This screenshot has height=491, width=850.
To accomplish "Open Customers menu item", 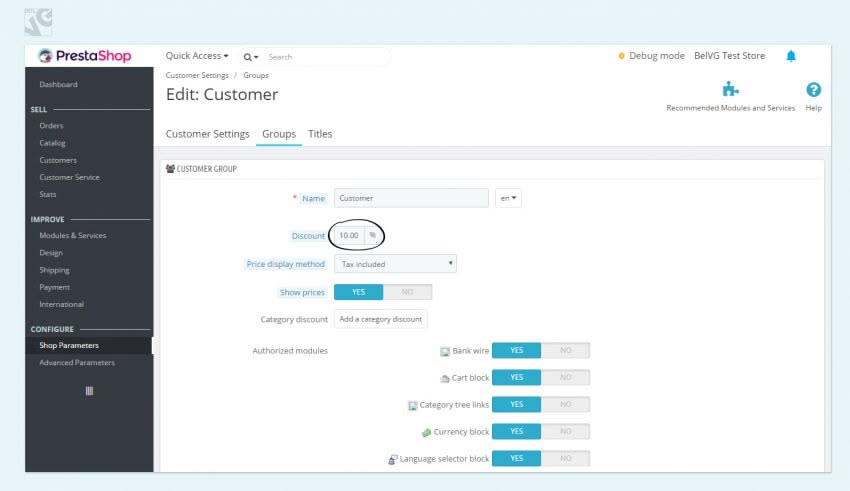I will coord(58,160).
